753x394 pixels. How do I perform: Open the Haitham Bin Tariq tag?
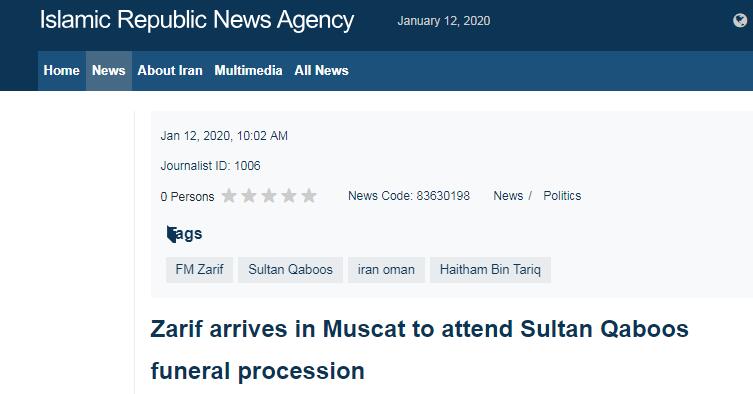coord(490,270)
